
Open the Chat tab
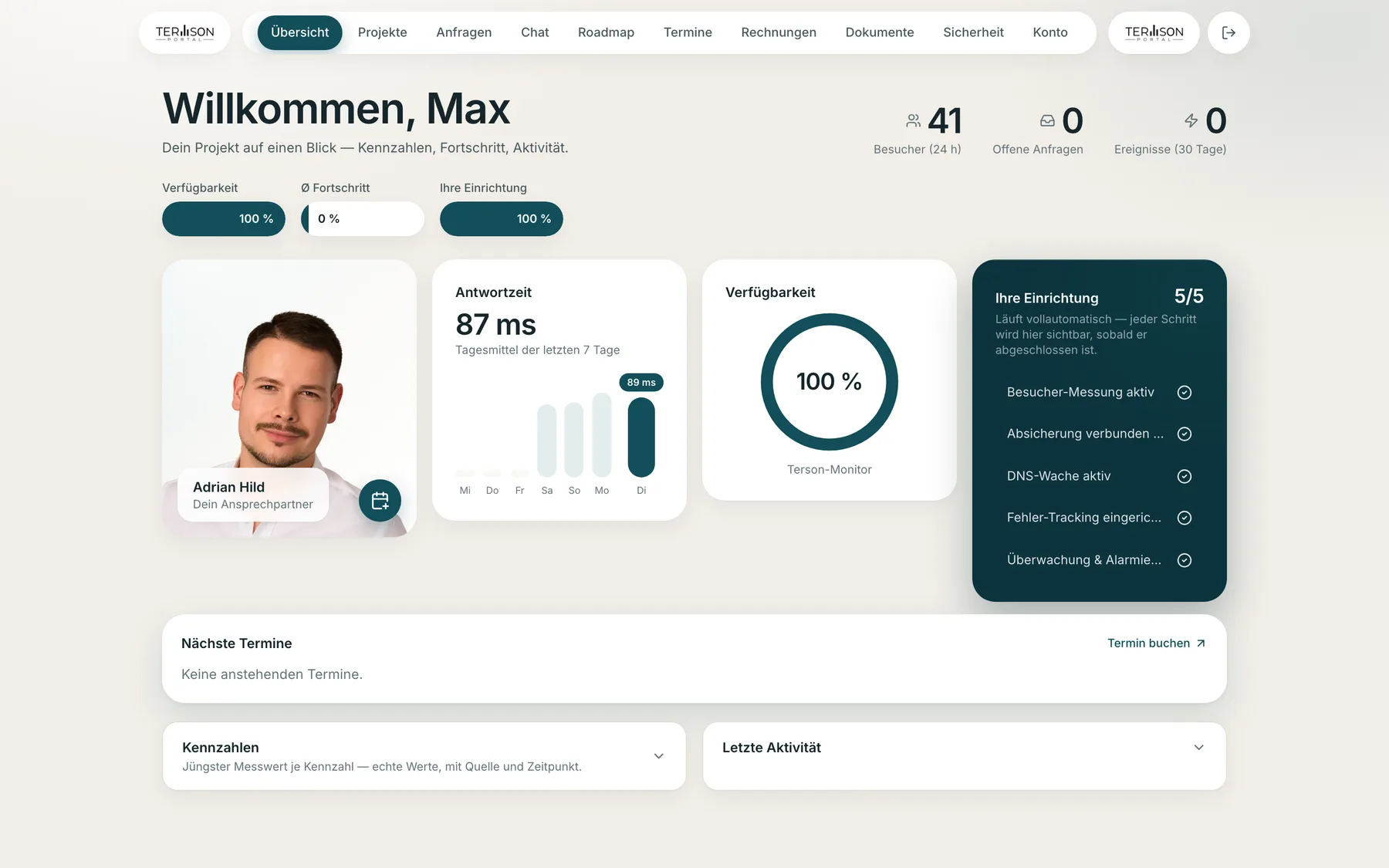point(535,32)
